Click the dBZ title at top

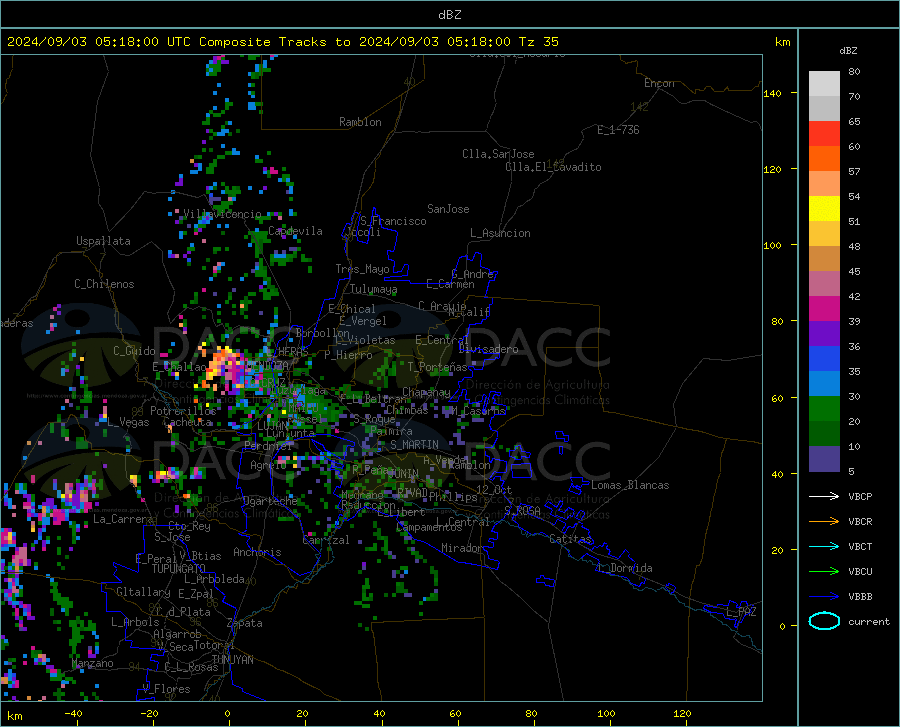coord(449,15)
